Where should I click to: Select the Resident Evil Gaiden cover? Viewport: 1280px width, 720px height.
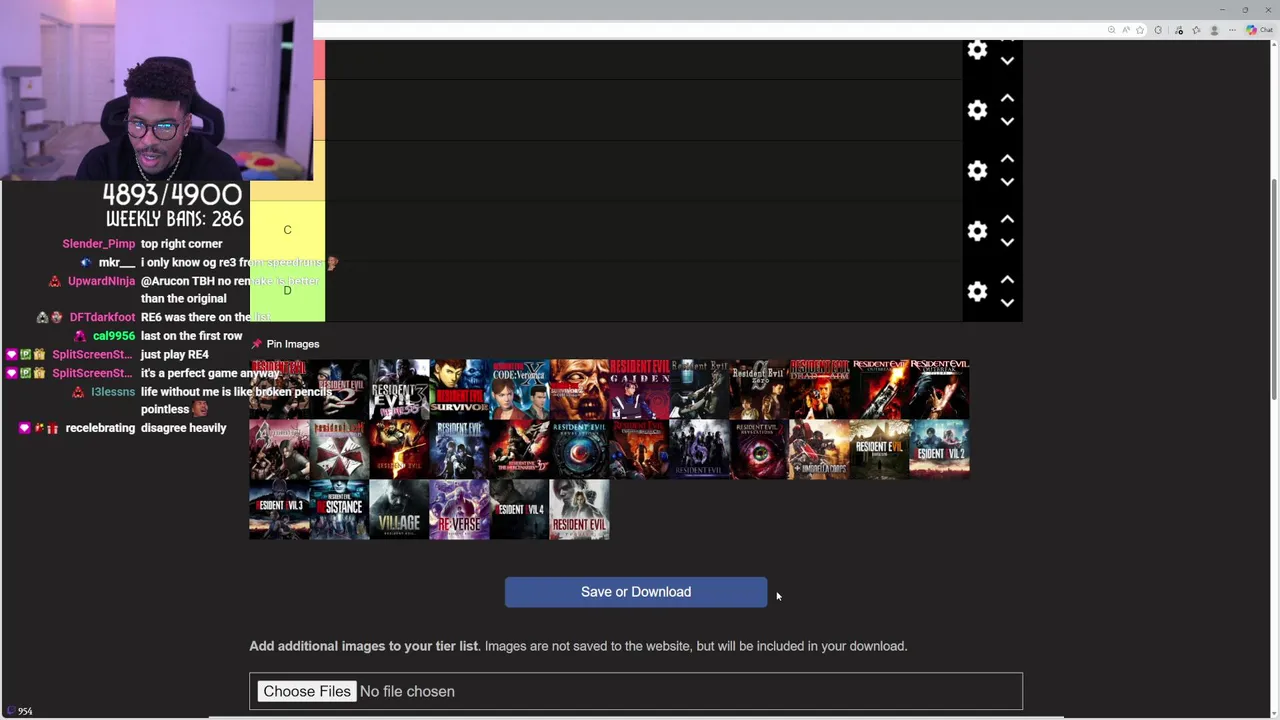tap(639, 389)
